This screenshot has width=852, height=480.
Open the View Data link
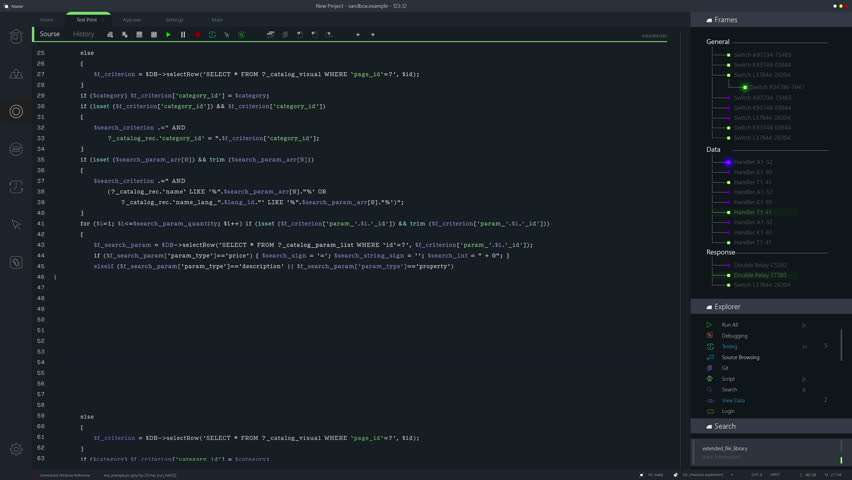733,401
